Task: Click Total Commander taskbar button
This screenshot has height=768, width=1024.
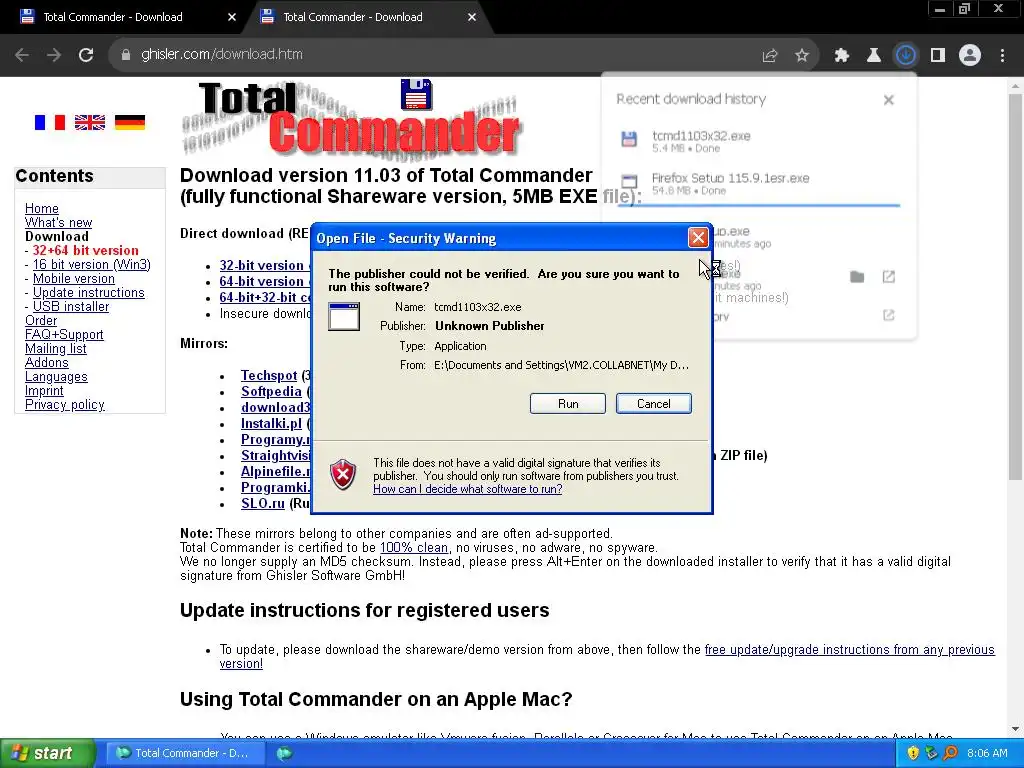Action: click(184, 753)
